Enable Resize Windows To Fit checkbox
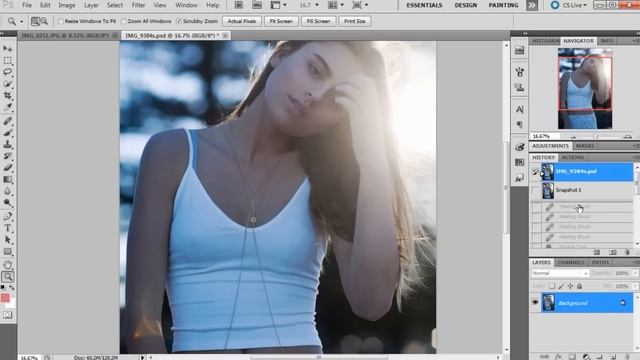The height and width of the screenshot is (360, 640). tap(60, 21)
